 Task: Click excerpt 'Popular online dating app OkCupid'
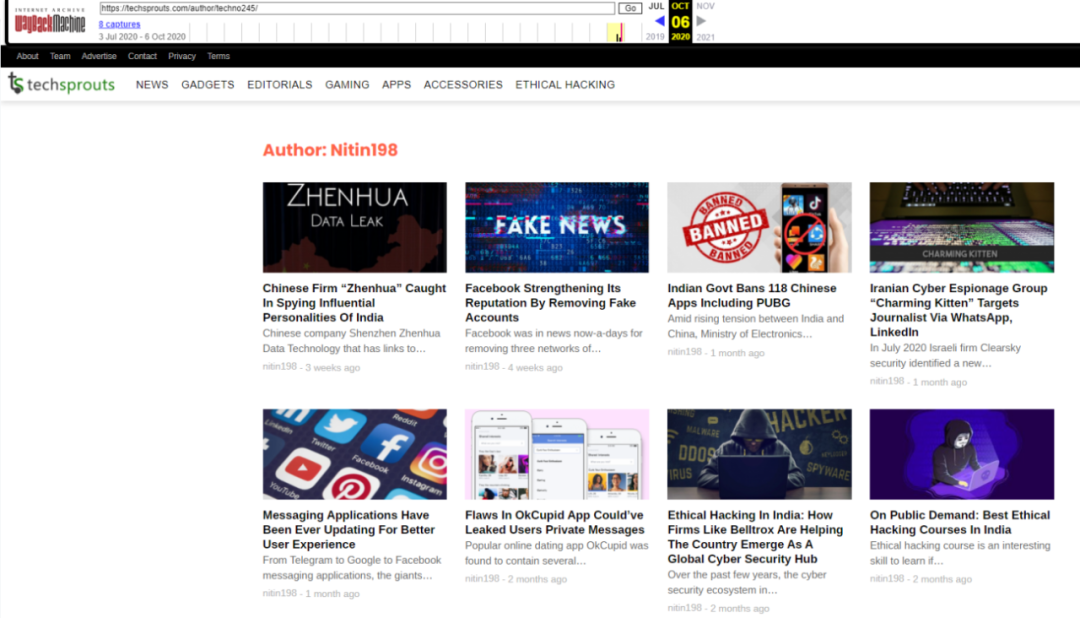point(557,553)
